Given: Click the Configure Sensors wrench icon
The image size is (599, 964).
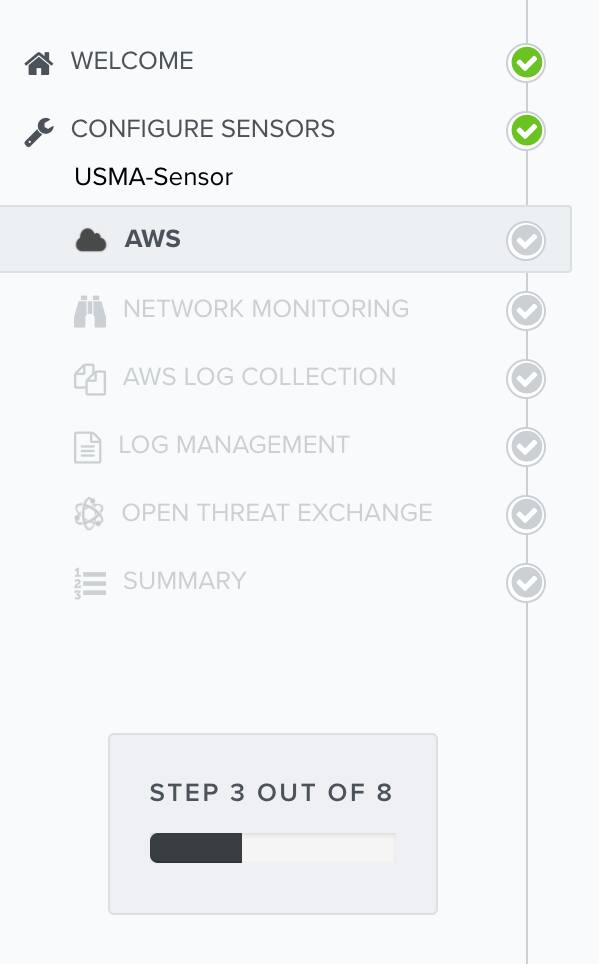Looking at the screenshot, I should pos(39,132).
